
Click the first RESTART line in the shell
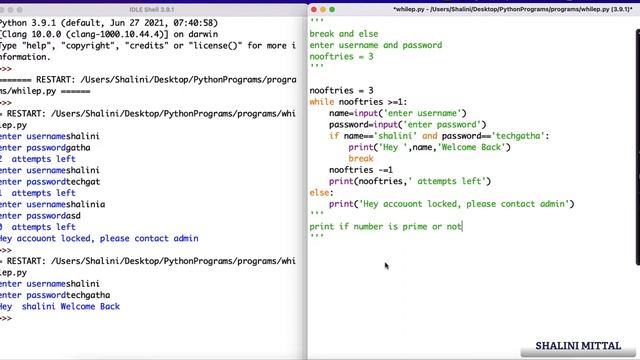click(148, 85)
